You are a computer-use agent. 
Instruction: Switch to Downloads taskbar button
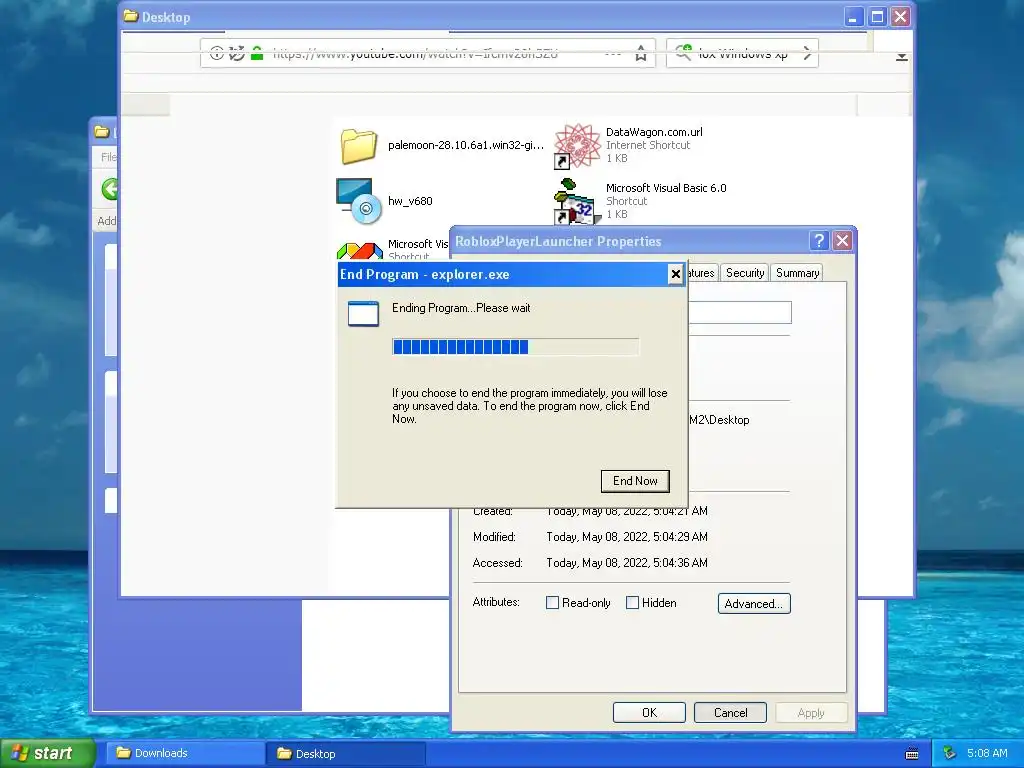184,753
